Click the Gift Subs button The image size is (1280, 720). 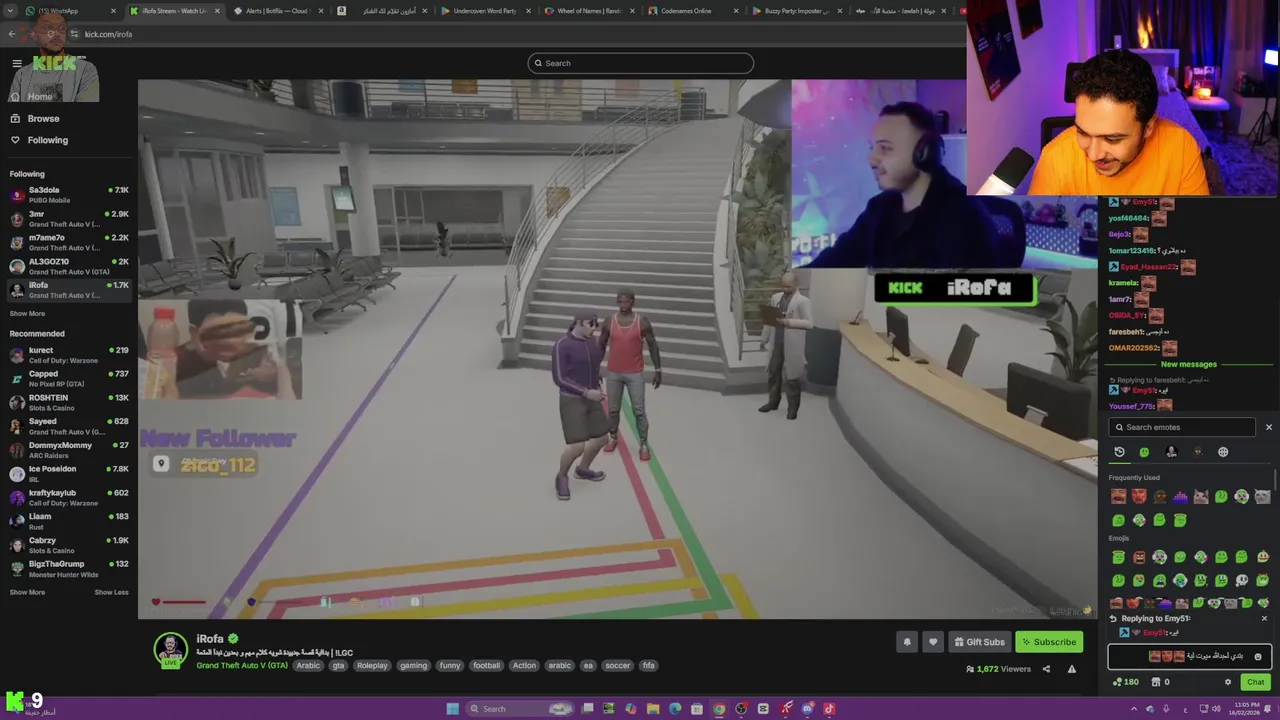pyautogui.click(x=978, y=642)
